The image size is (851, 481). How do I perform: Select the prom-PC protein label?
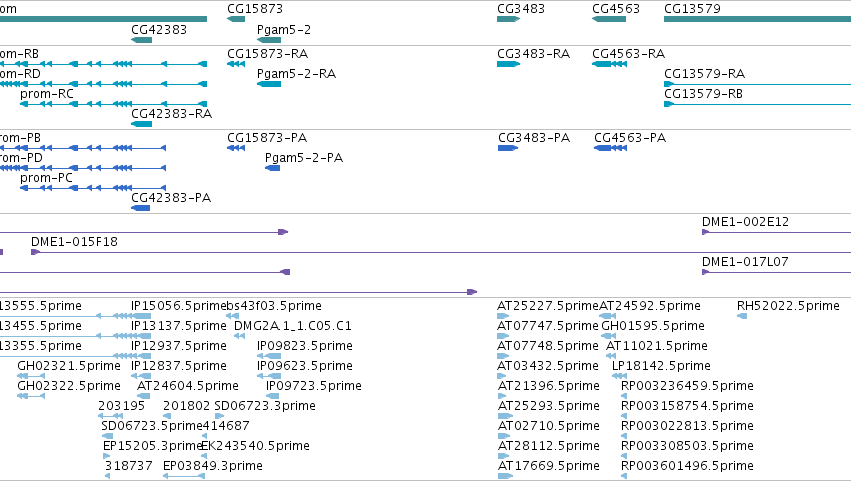pyautogui.click(x=46, y=178)
